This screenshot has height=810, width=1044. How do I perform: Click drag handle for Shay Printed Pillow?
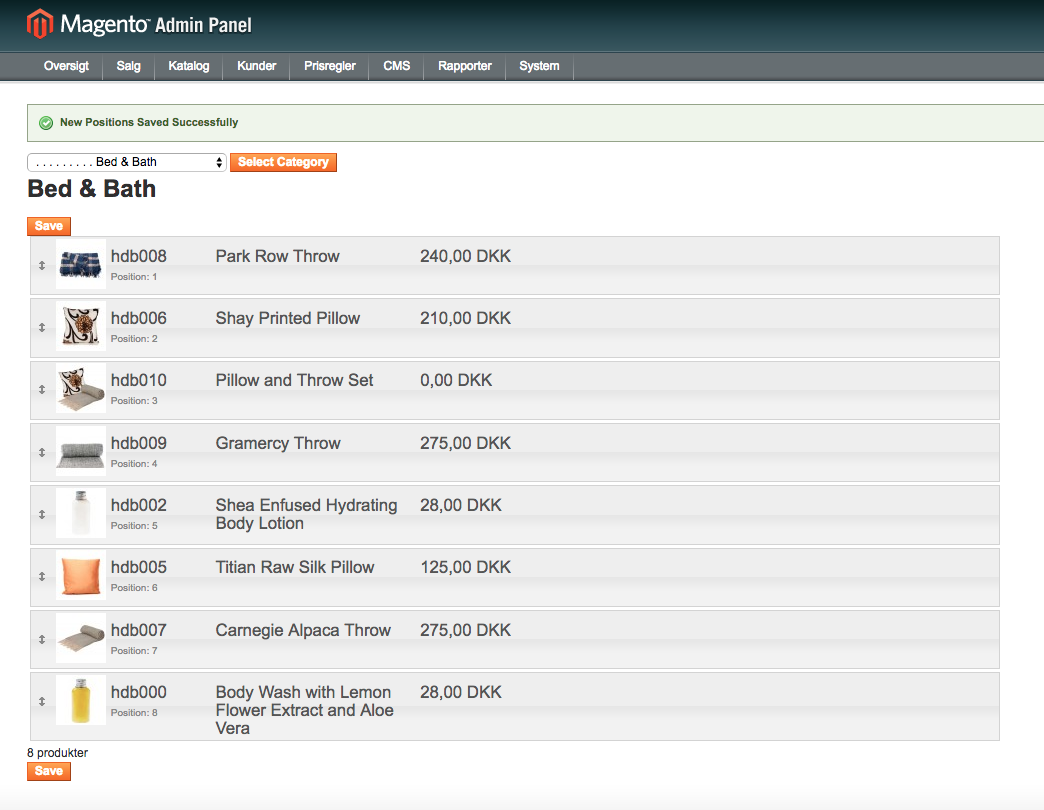coord(42,327)
